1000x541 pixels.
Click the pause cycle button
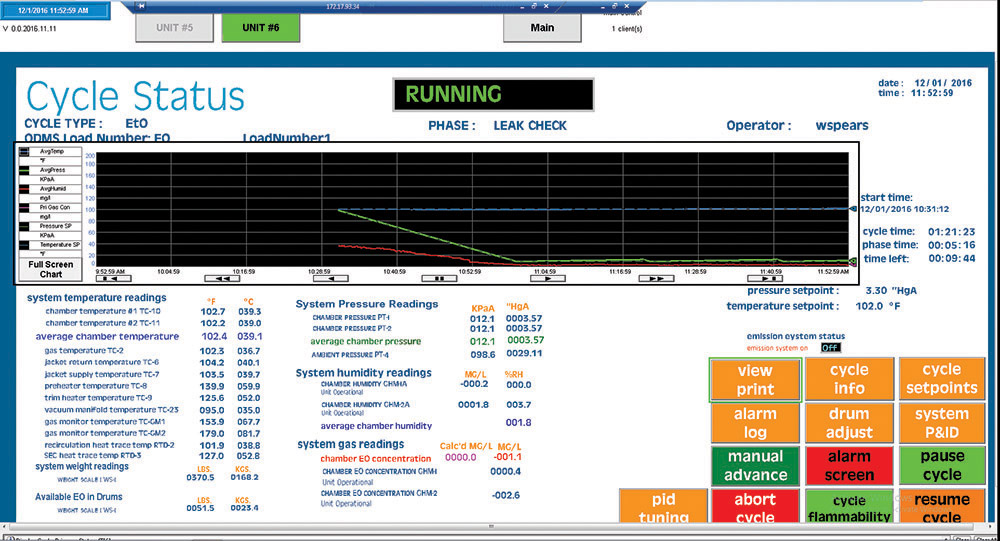tap(941, 465)
